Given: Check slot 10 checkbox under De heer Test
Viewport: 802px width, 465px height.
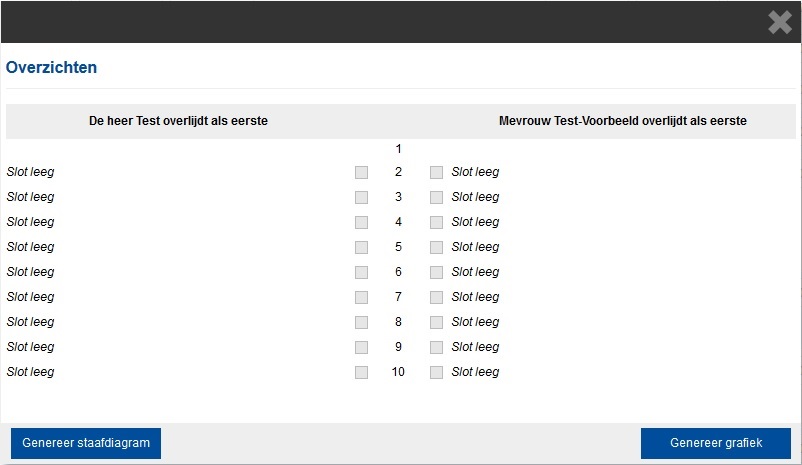Looking at the screenshot, I should 361,372.
